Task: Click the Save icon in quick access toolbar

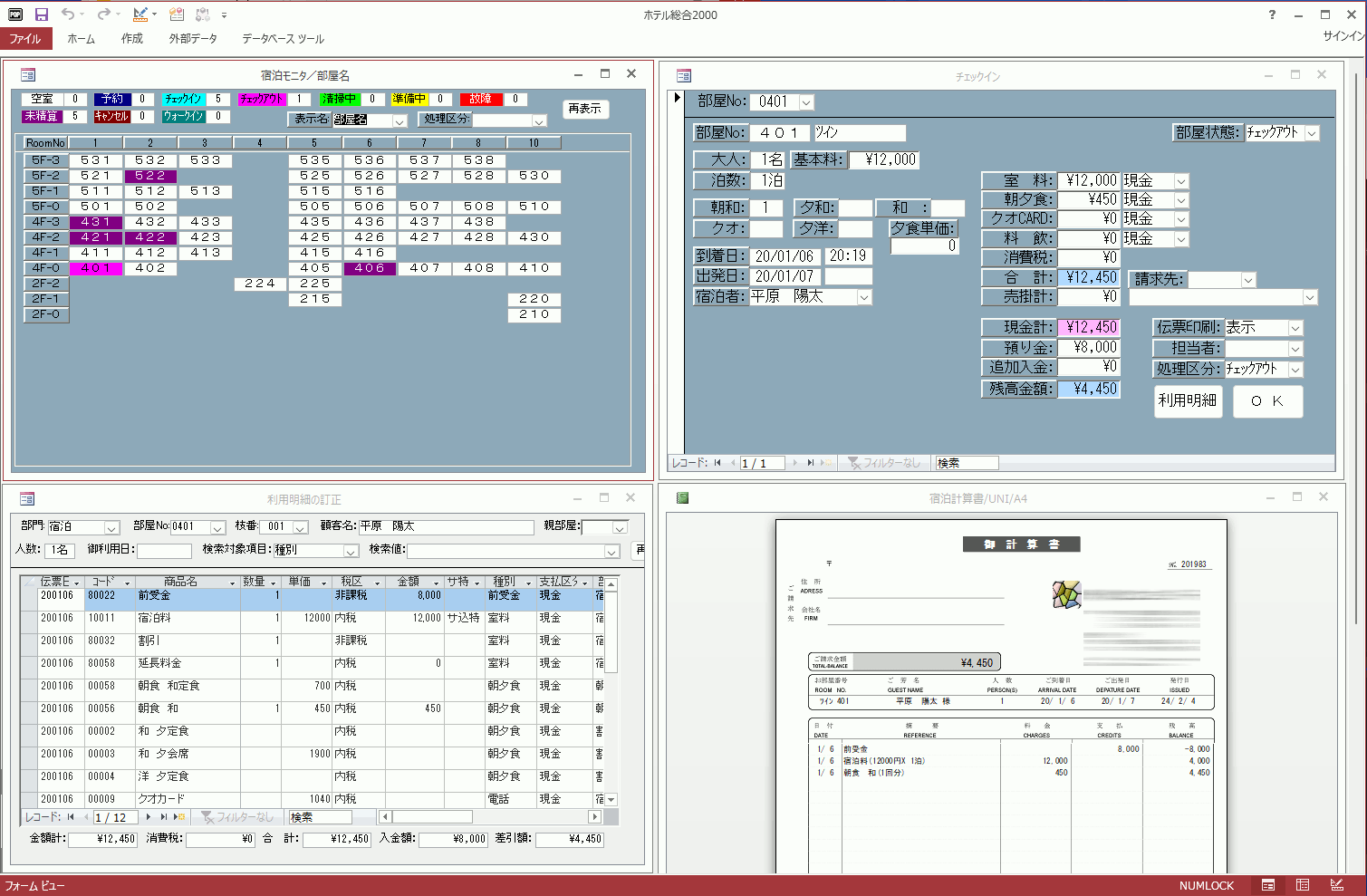Action: [x=42, y=14]
